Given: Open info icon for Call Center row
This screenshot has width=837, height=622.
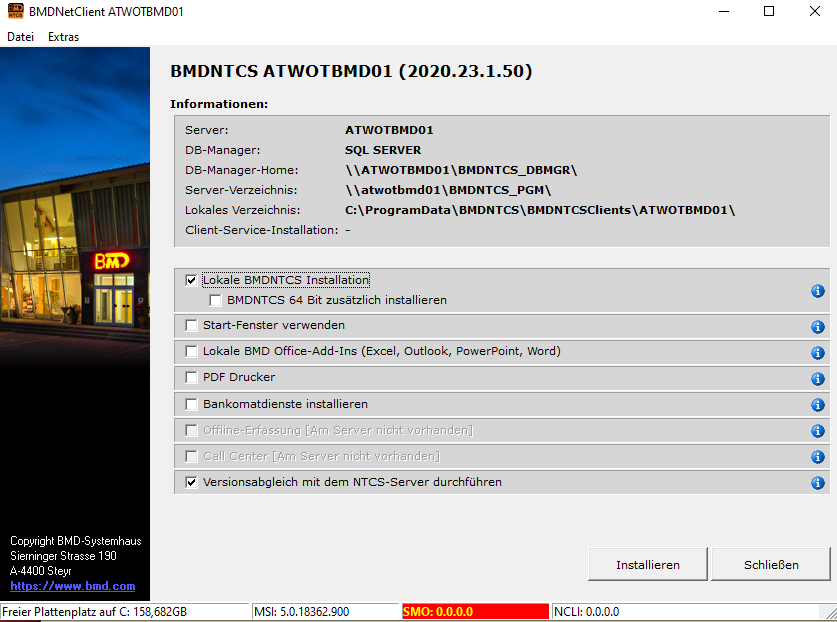Looking at the screenshot, I should point(818,457).
